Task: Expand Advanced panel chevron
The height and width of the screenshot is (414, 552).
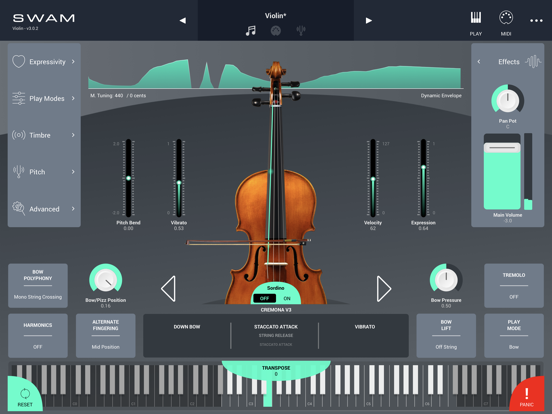Action: coord(73,208)
